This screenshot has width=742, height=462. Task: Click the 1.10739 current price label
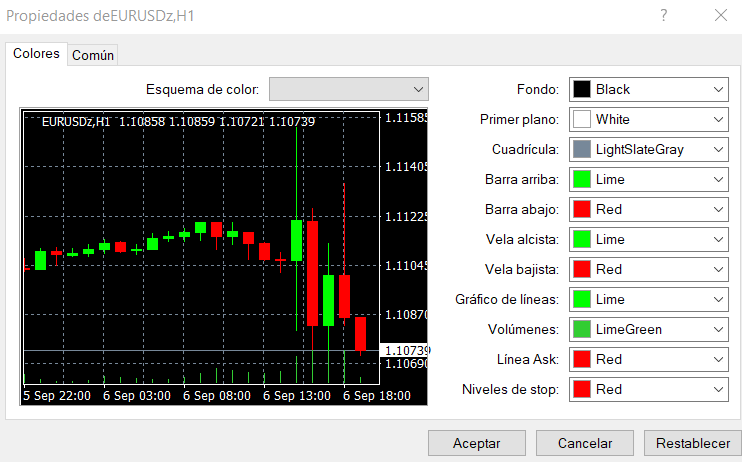click(x=406, y=350)
